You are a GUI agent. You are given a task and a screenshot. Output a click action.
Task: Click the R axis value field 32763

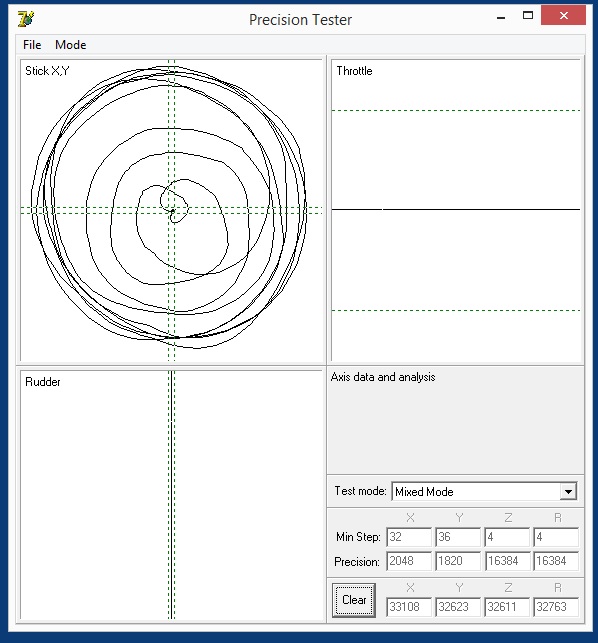coord(556,607)
